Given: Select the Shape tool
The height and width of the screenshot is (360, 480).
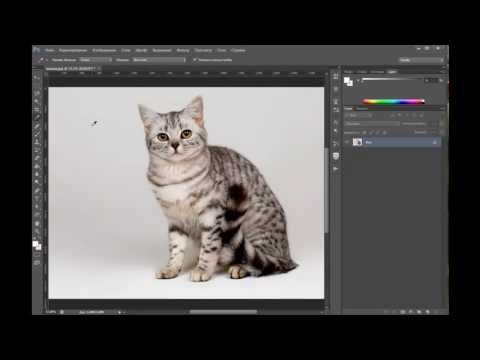Looking at the screenshot, I should [37, 214].
